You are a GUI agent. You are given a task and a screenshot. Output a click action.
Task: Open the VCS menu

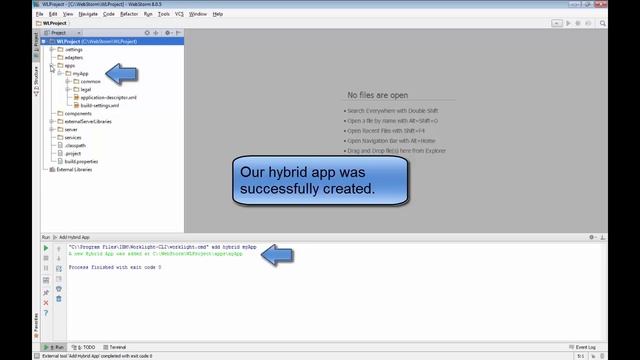click(x=179, y=14)
